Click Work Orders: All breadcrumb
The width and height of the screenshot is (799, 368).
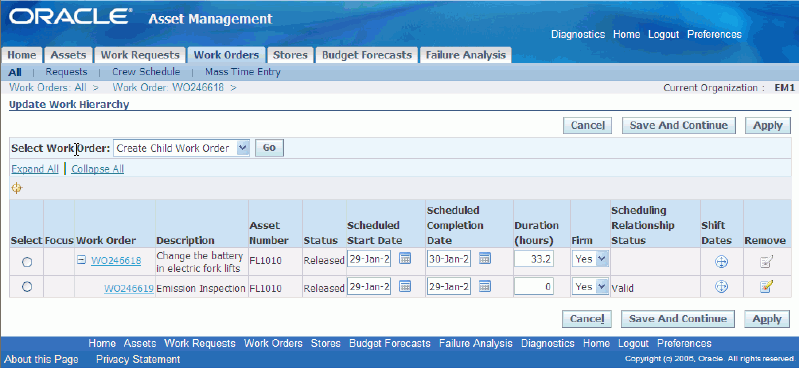[x=48, y=87]
